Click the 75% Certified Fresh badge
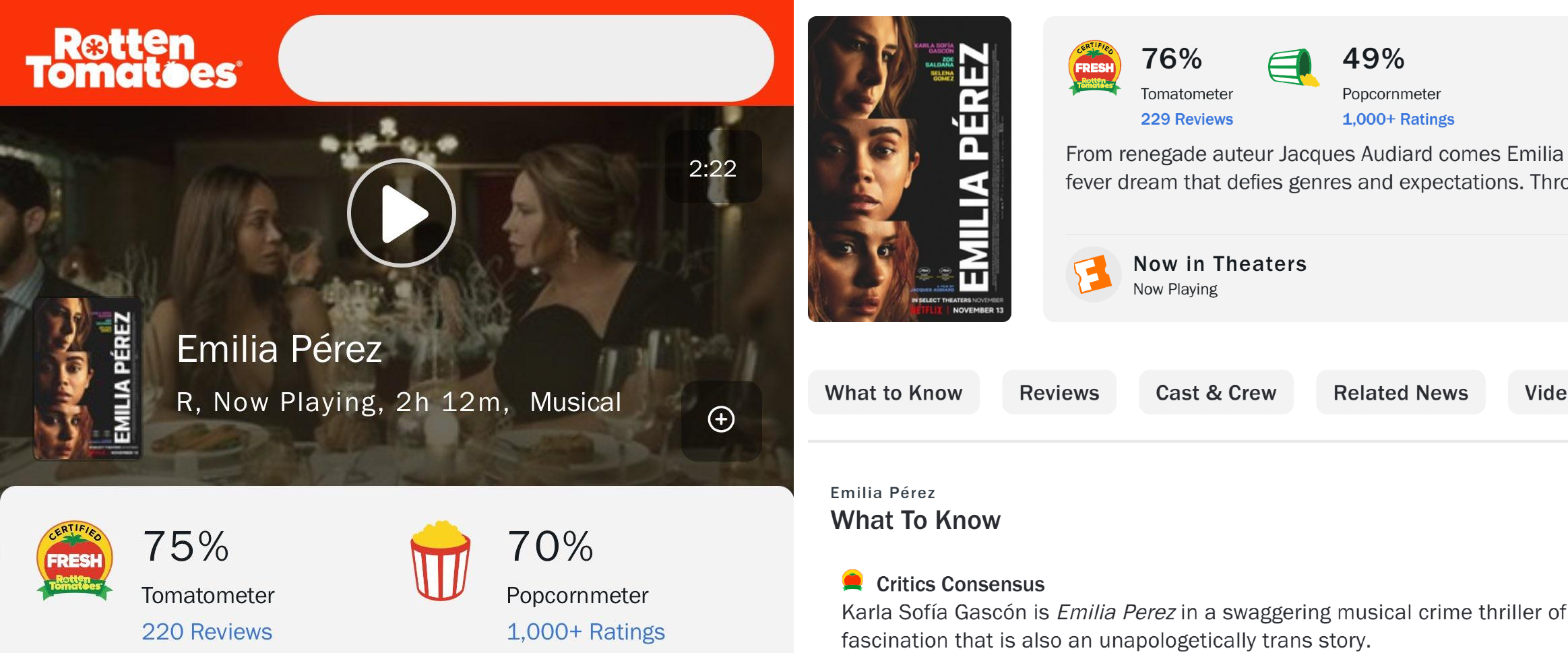 coord(74,560)
